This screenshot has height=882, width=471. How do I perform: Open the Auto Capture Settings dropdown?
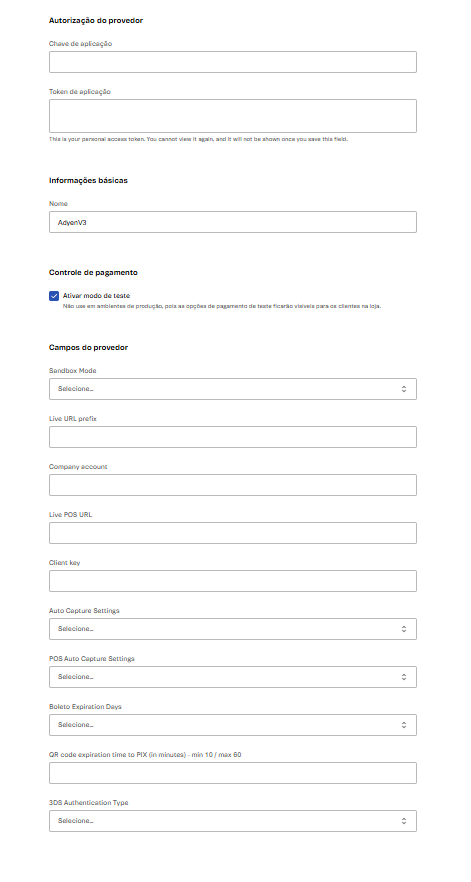[232, 629]
